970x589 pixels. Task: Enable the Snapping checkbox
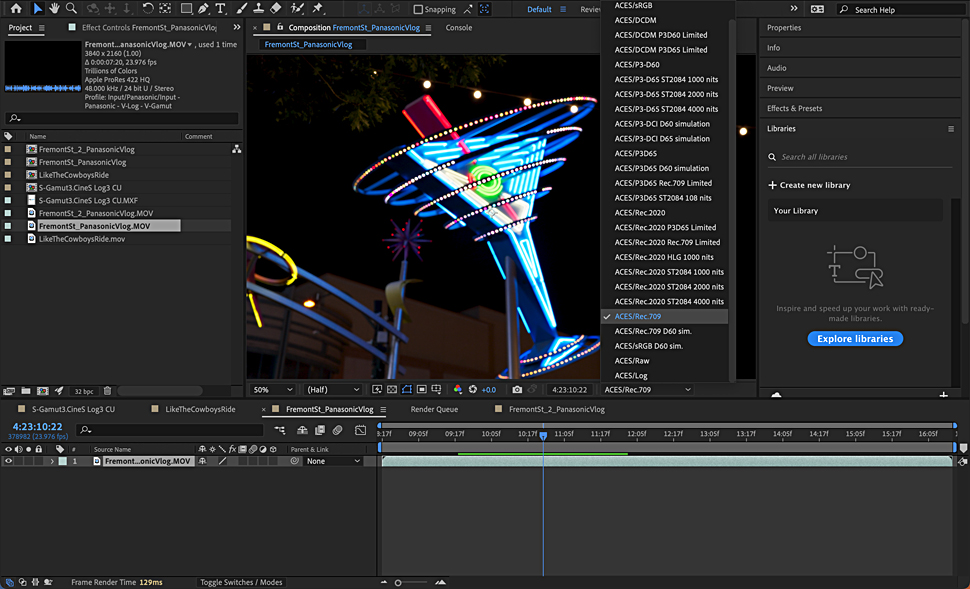click(418, 9)
